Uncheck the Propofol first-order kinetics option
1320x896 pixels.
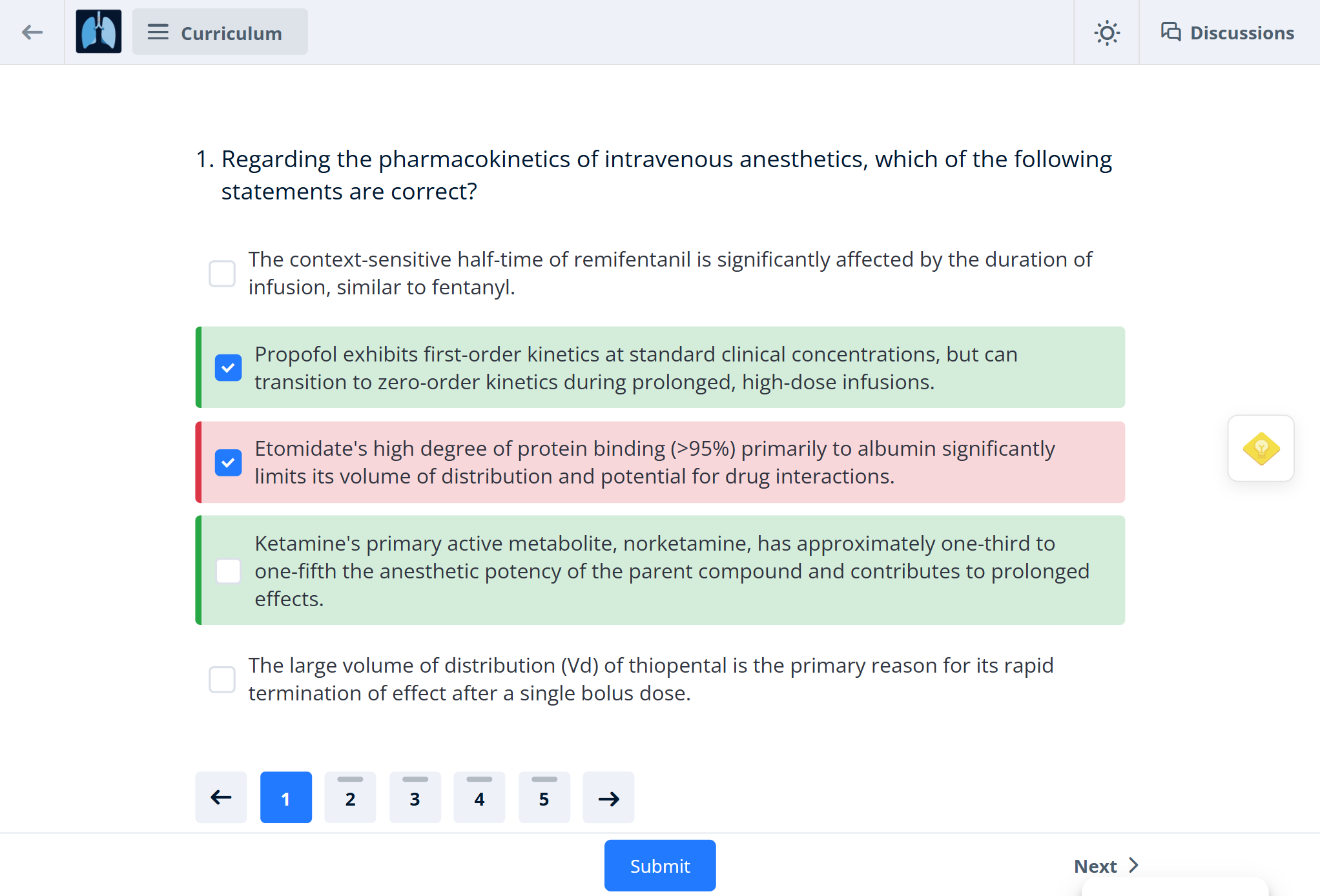[229, 368]
